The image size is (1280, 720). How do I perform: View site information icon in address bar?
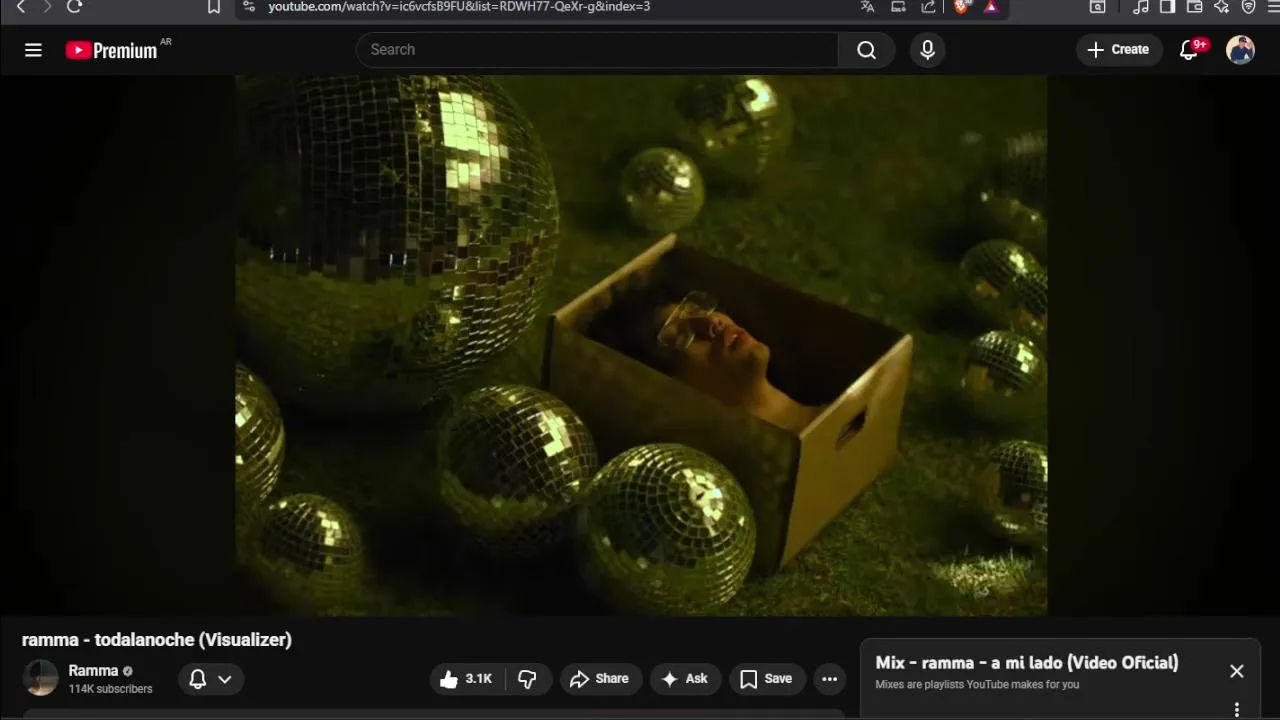coord(248,7)
